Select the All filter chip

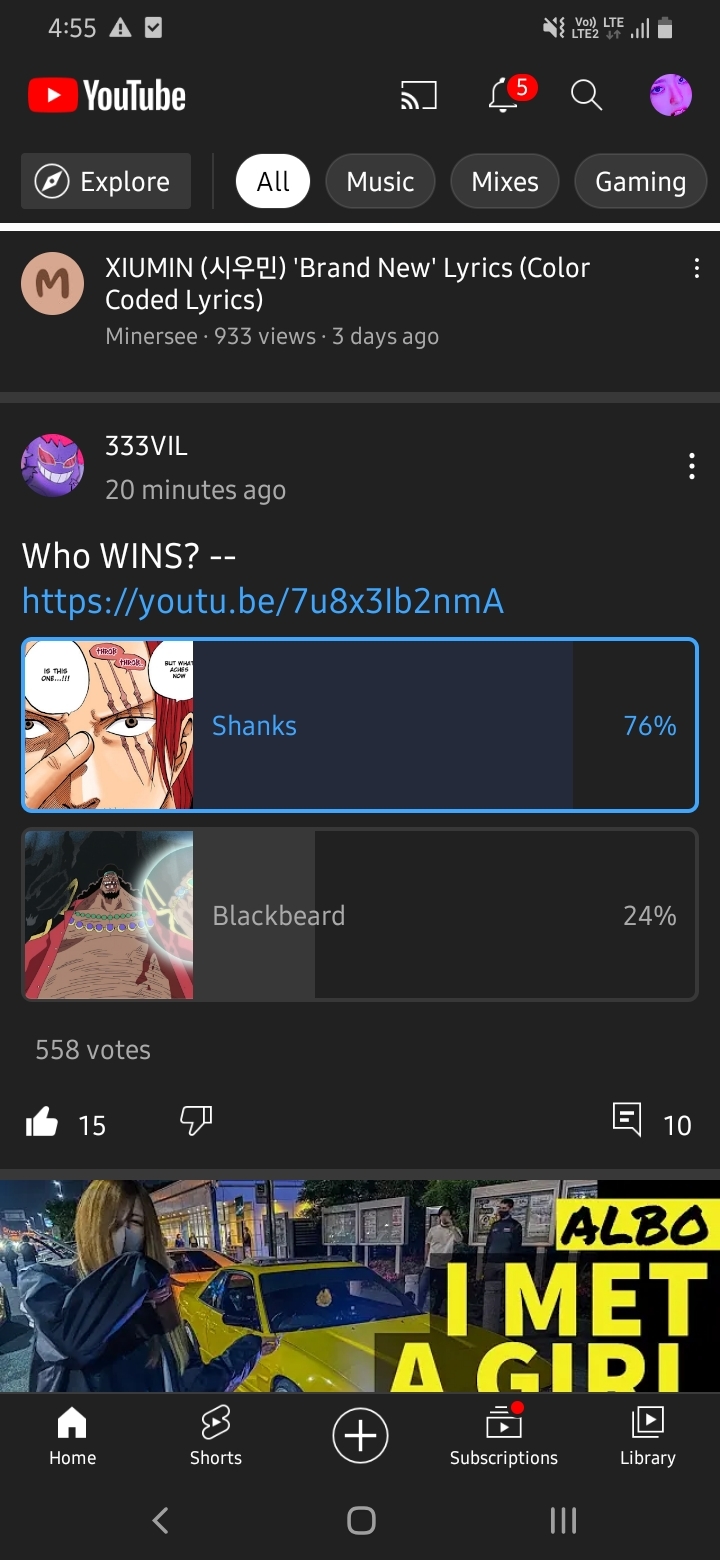[273, 181]
